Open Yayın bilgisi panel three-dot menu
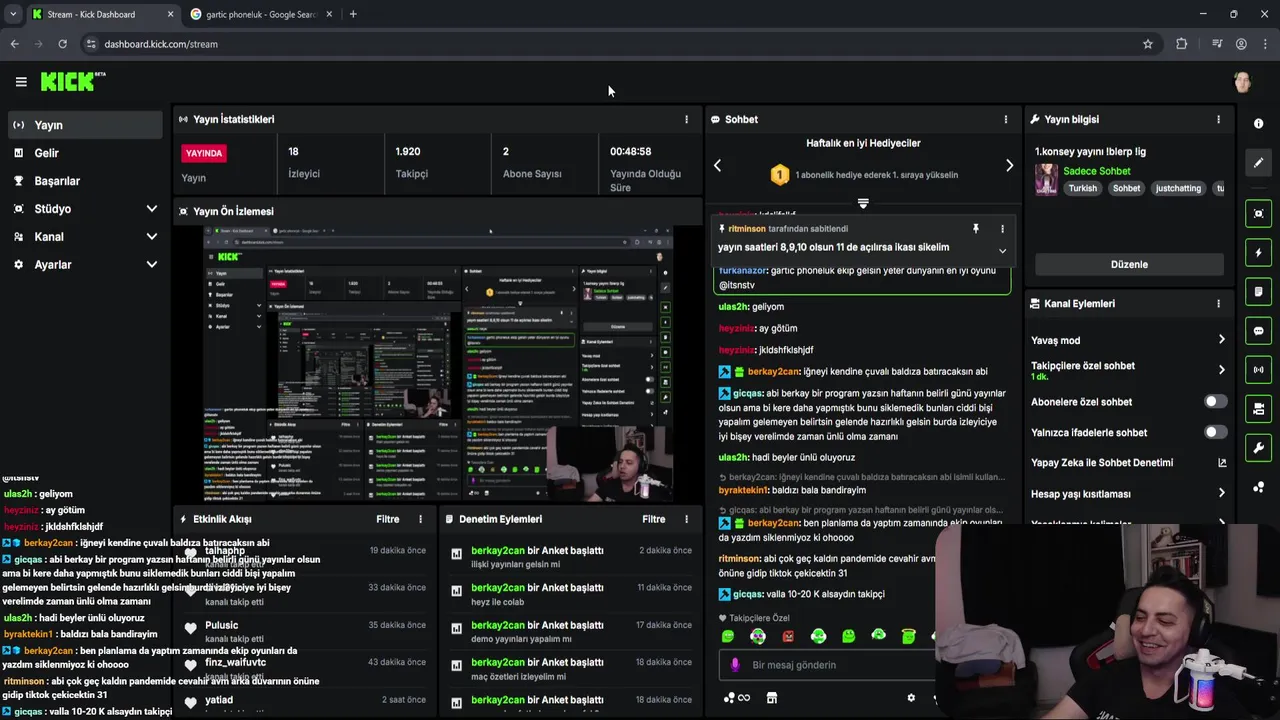This screenshot has width=1280, height=720. (x=1218, y=119)
